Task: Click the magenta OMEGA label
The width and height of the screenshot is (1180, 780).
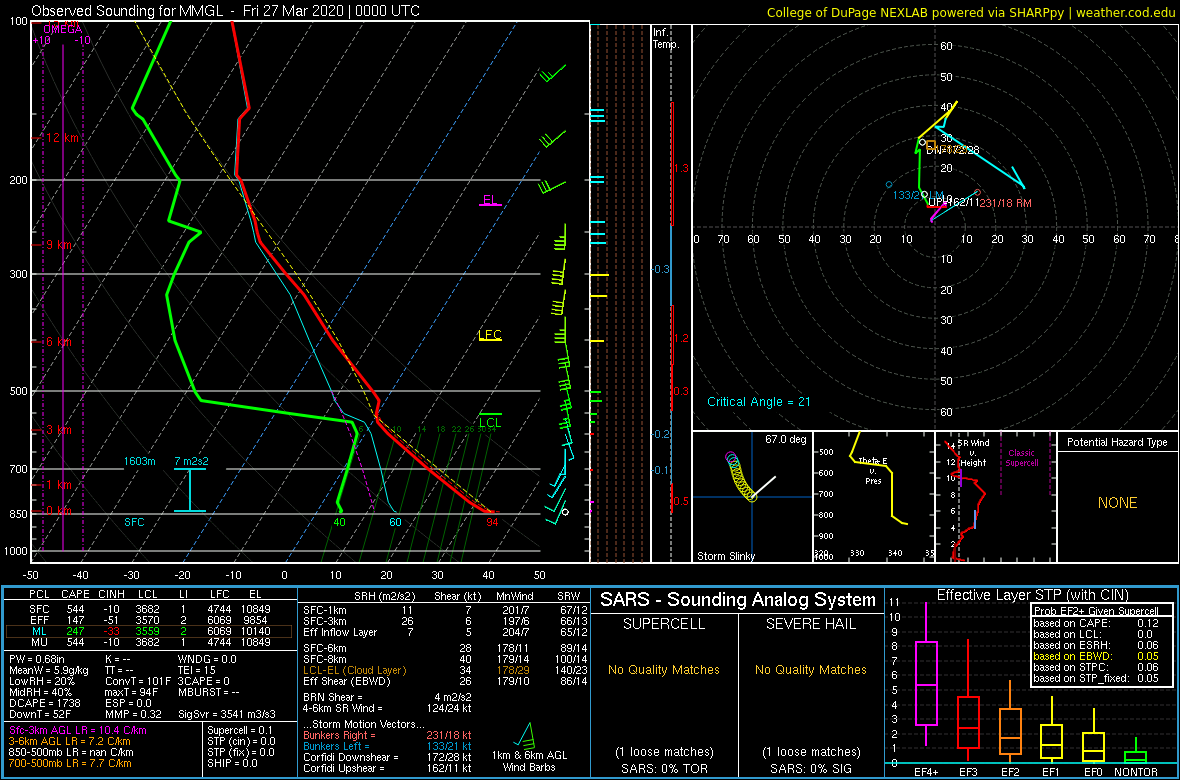Action: pyautogui.click(x=62, y=29)
